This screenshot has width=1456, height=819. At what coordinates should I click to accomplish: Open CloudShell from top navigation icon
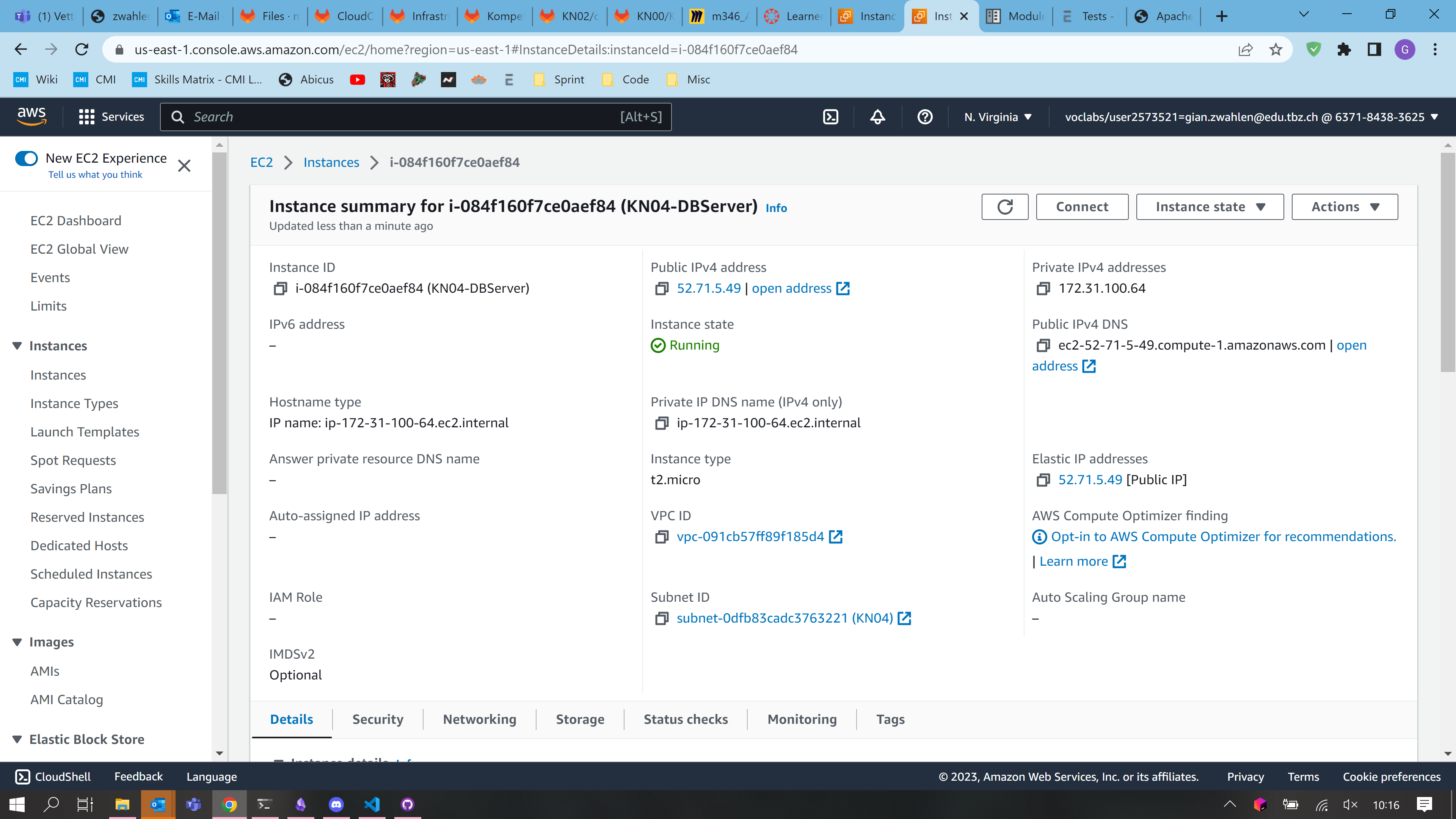(x=830, y=117)
